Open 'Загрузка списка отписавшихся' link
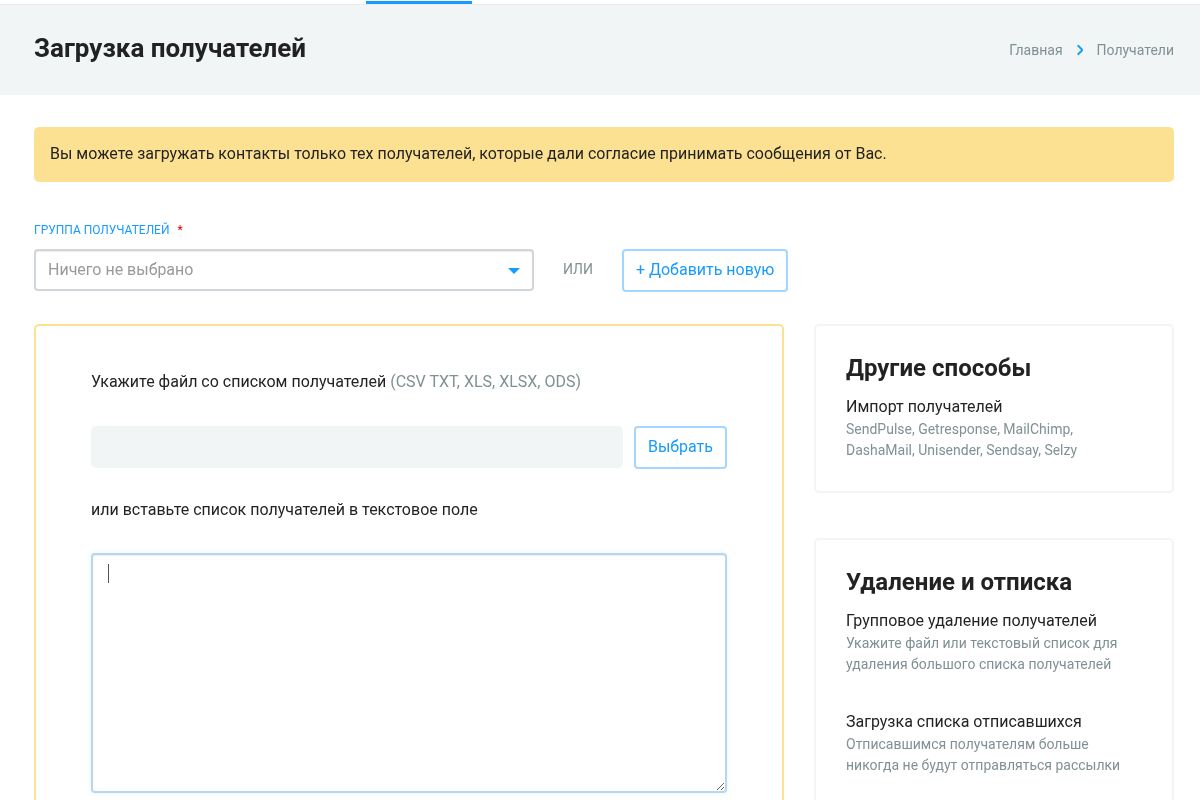Image resolution: width=1200 pixels, height=800 pixels. 964,721
